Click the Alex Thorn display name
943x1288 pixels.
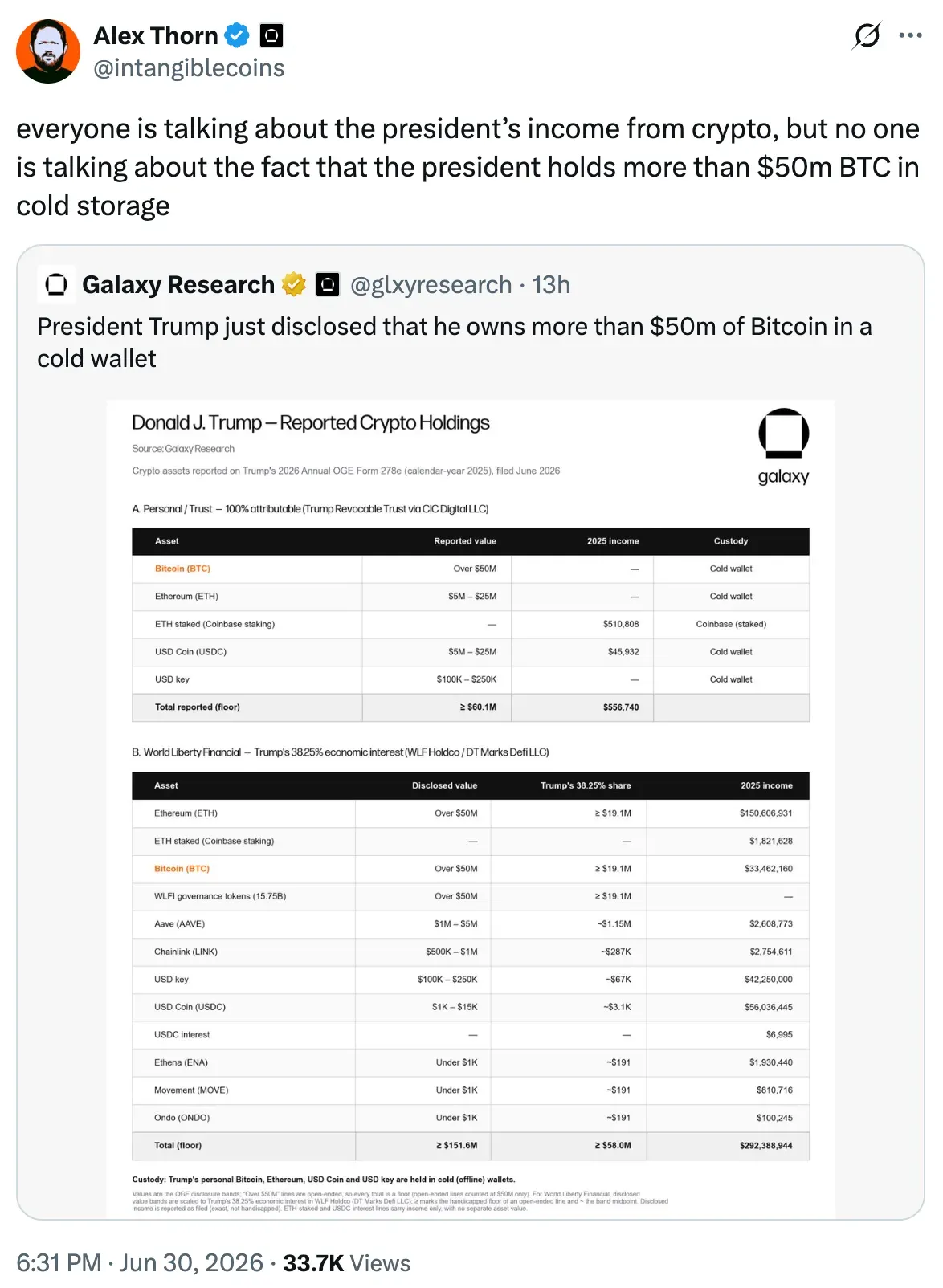pyautogui.click(x=156, y=35)
